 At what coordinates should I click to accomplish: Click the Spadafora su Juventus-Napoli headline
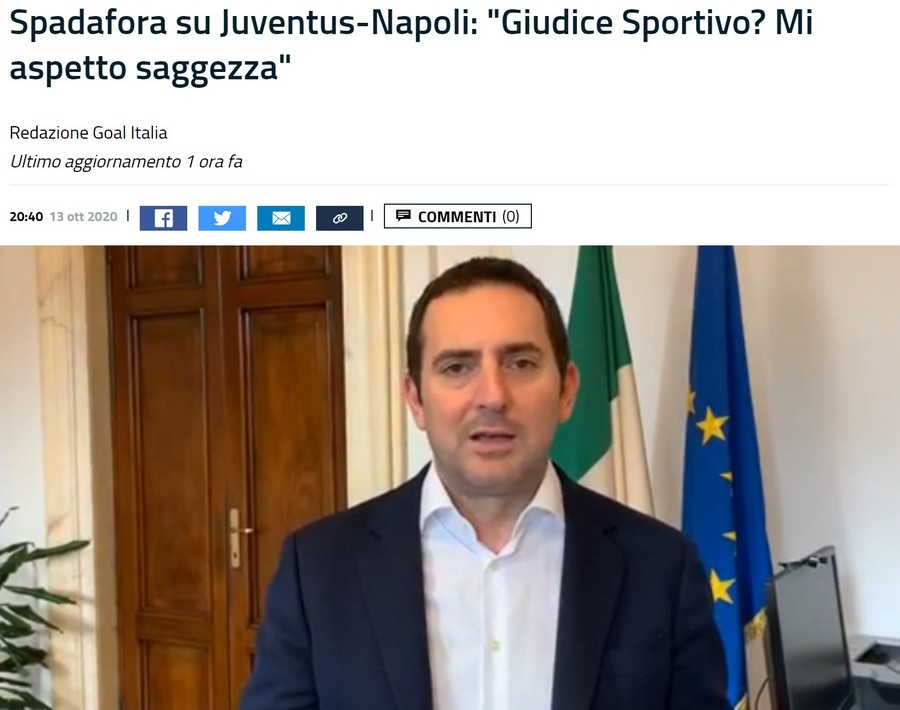click(x=412, y=44)
